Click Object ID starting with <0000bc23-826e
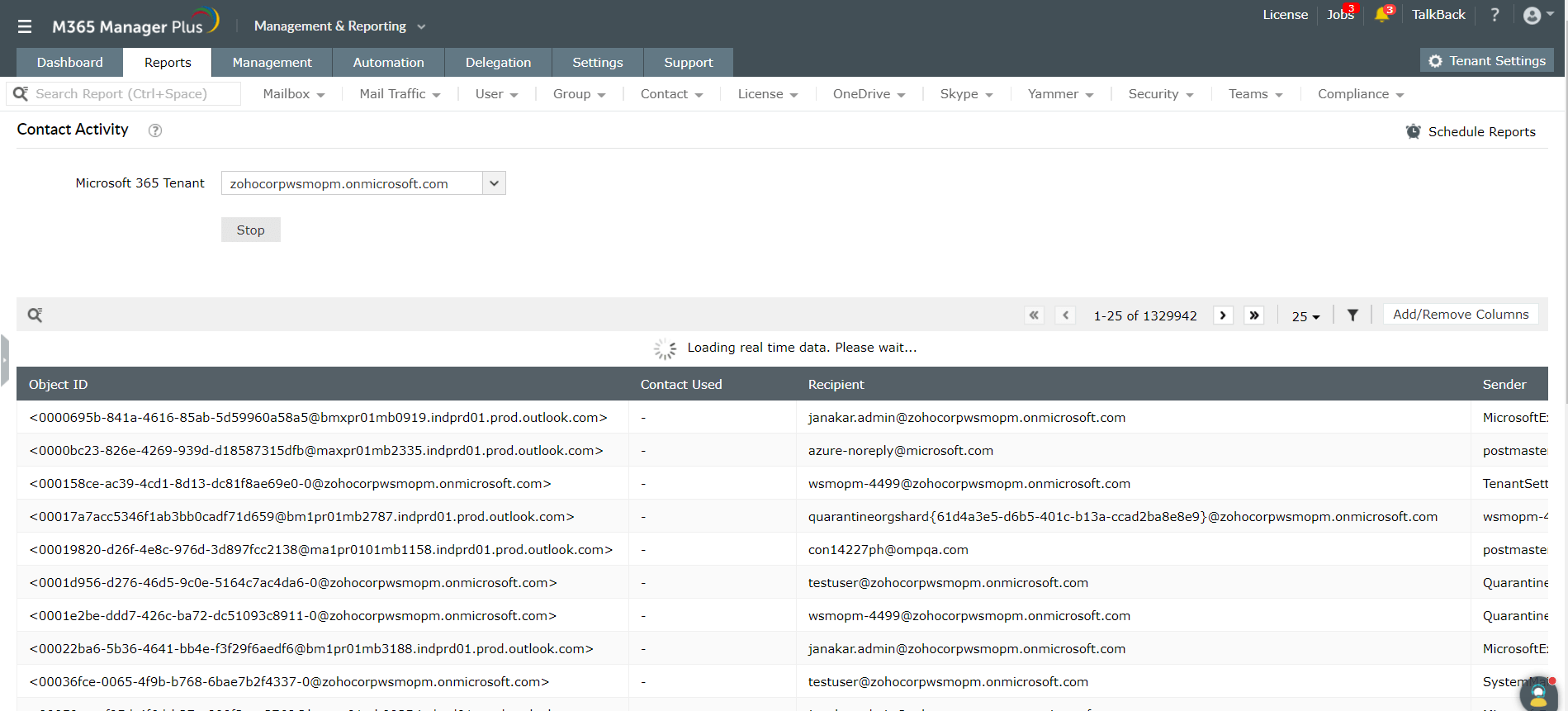Screen dimensions: 1568x711 click(316, 451)
